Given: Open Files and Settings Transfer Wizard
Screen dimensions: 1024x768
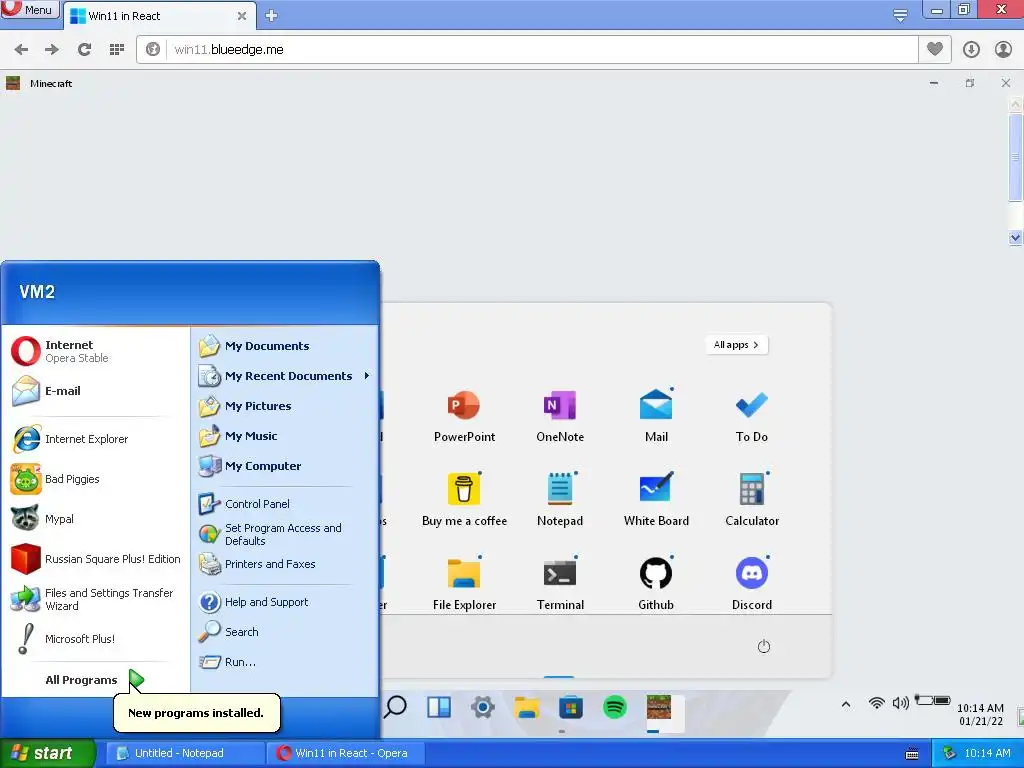Looking at the screenshot, I should click(95, 599).
